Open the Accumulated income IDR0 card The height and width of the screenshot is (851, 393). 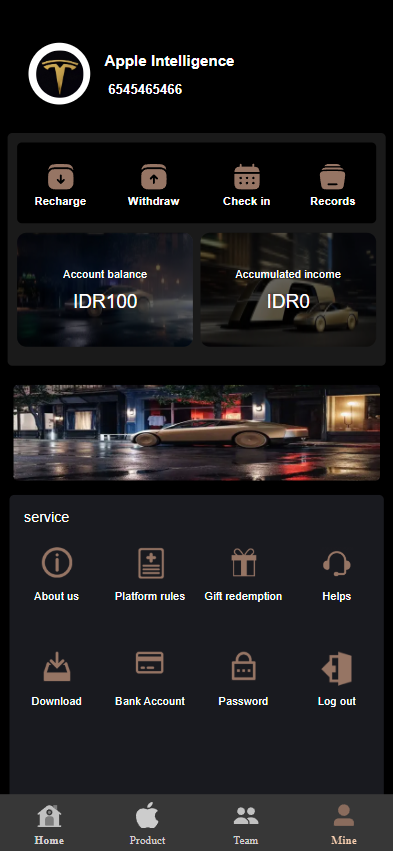(x=288, y=290)
